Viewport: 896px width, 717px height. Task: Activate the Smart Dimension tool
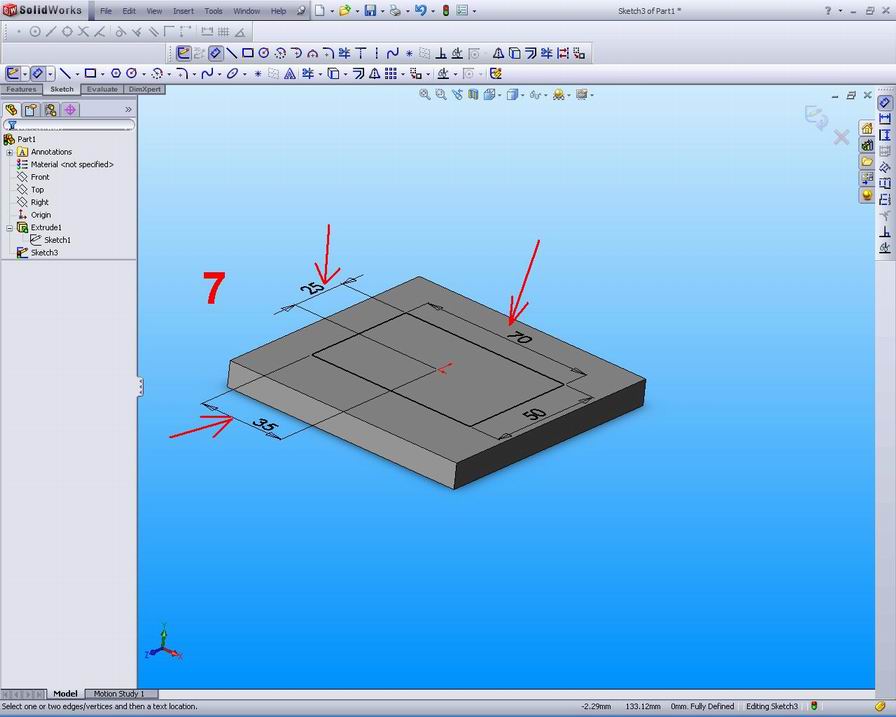[x=36, y=73]
